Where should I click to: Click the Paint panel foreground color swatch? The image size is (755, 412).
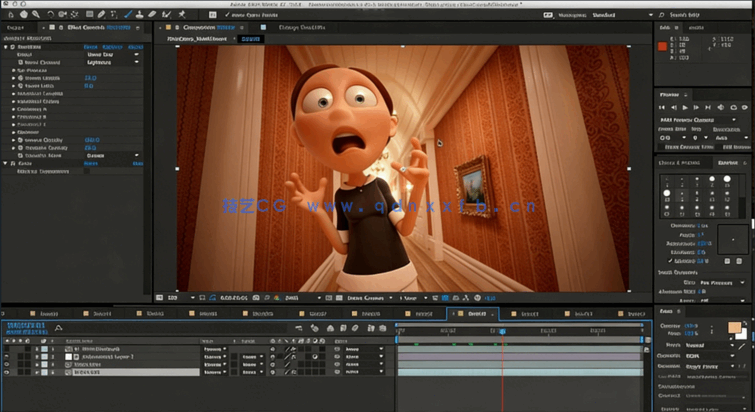tap(734, 328)
